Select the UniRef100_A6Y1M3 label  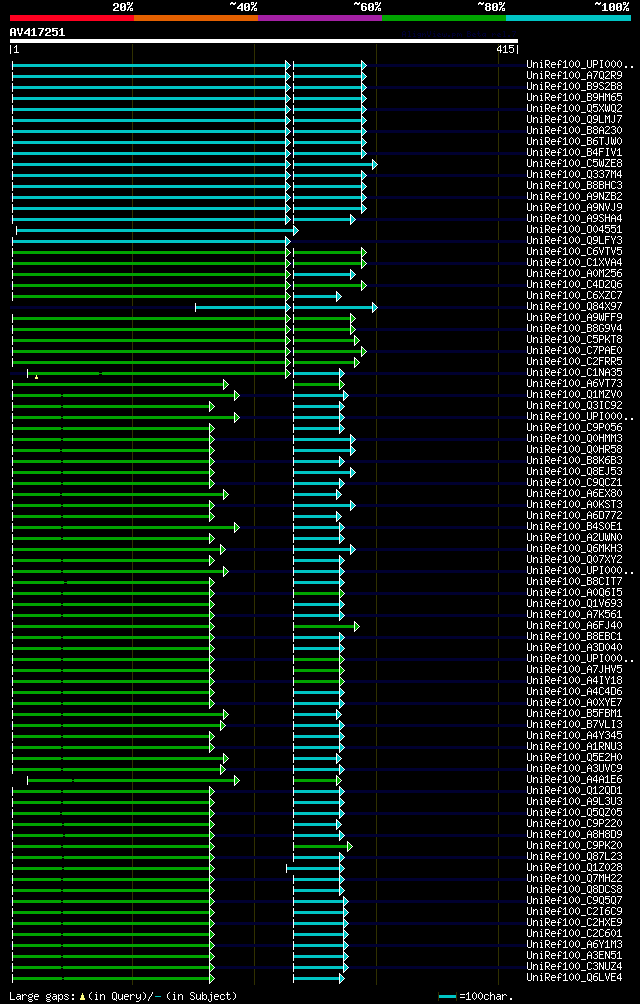tap(574, 944)
